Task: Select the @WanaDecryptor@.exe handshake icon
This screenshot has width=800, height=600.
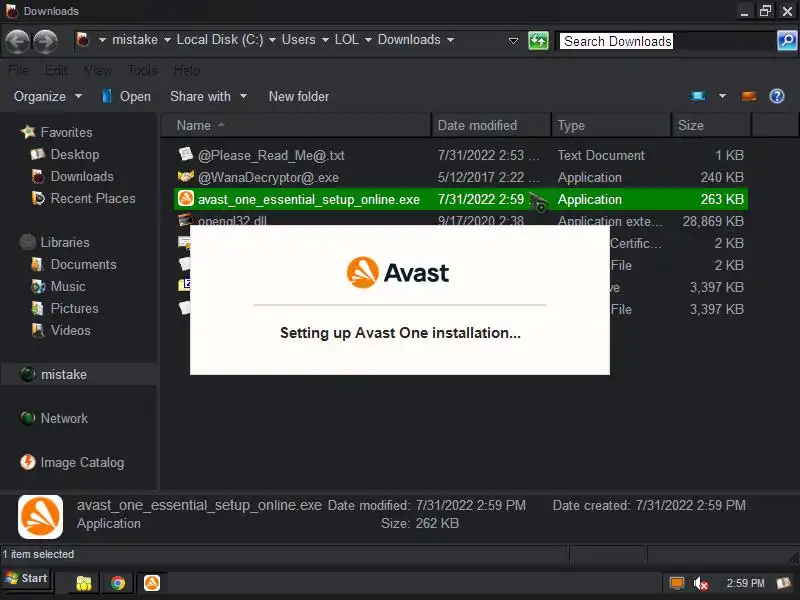Action: coord(186,177)
